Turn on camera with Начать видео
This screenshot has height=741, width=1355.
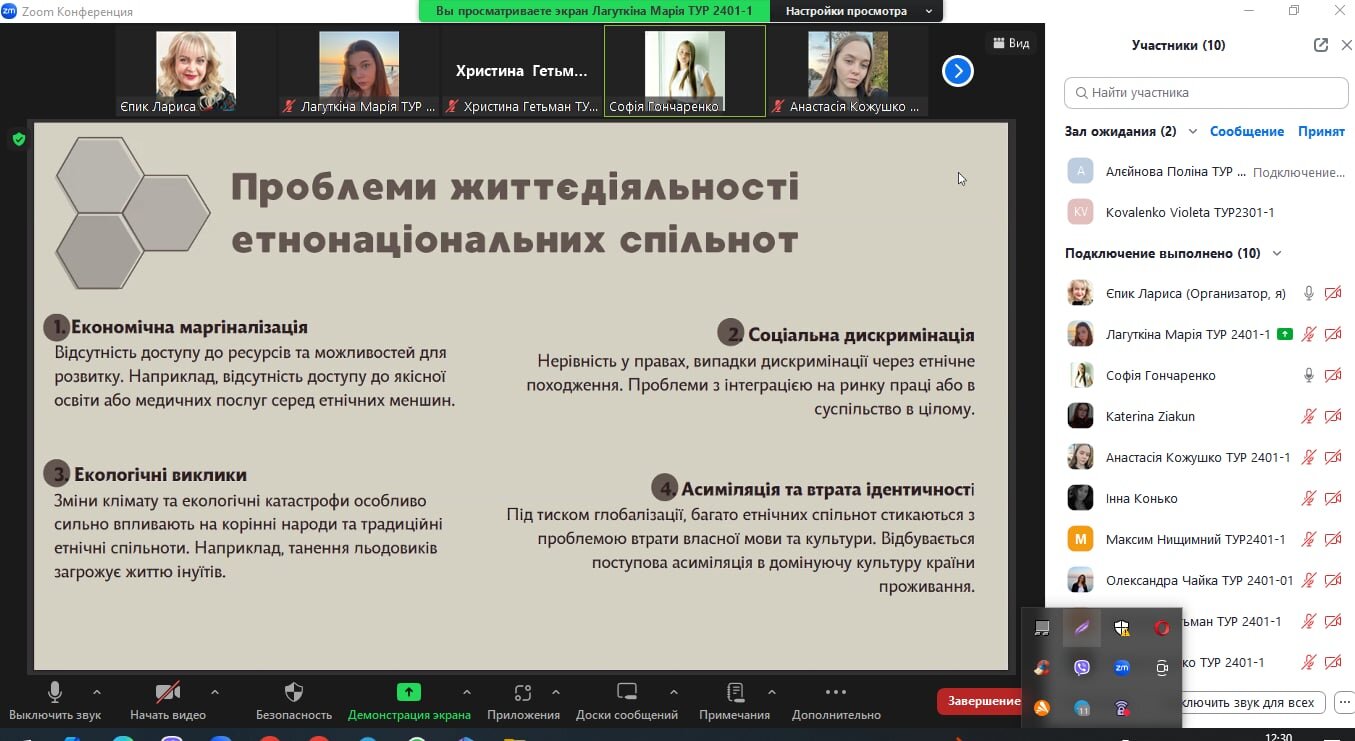tap(167, 692)
